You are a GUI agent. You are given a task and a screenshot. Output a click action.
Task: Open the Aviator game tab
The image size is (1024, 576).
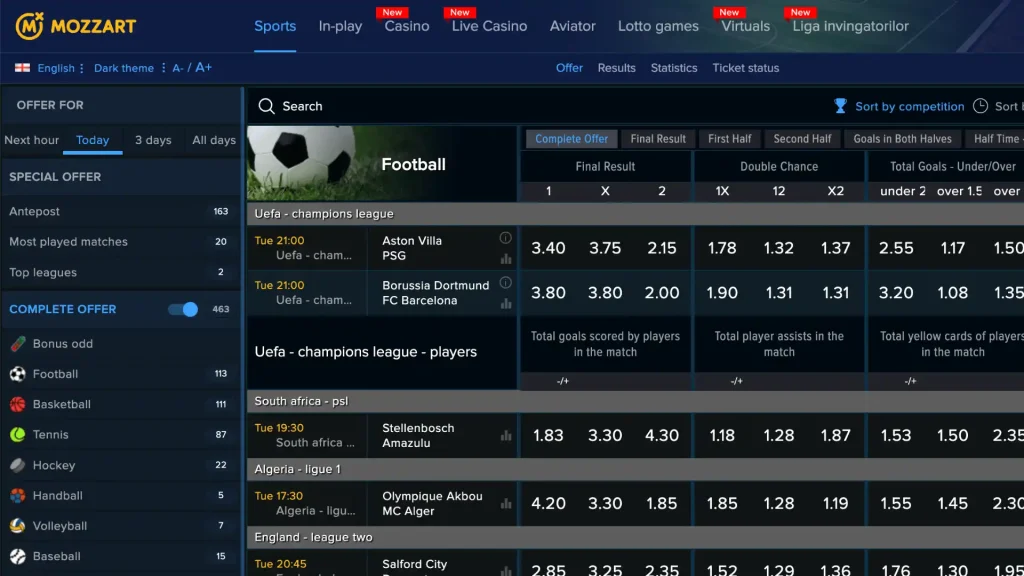pos(573,26)
